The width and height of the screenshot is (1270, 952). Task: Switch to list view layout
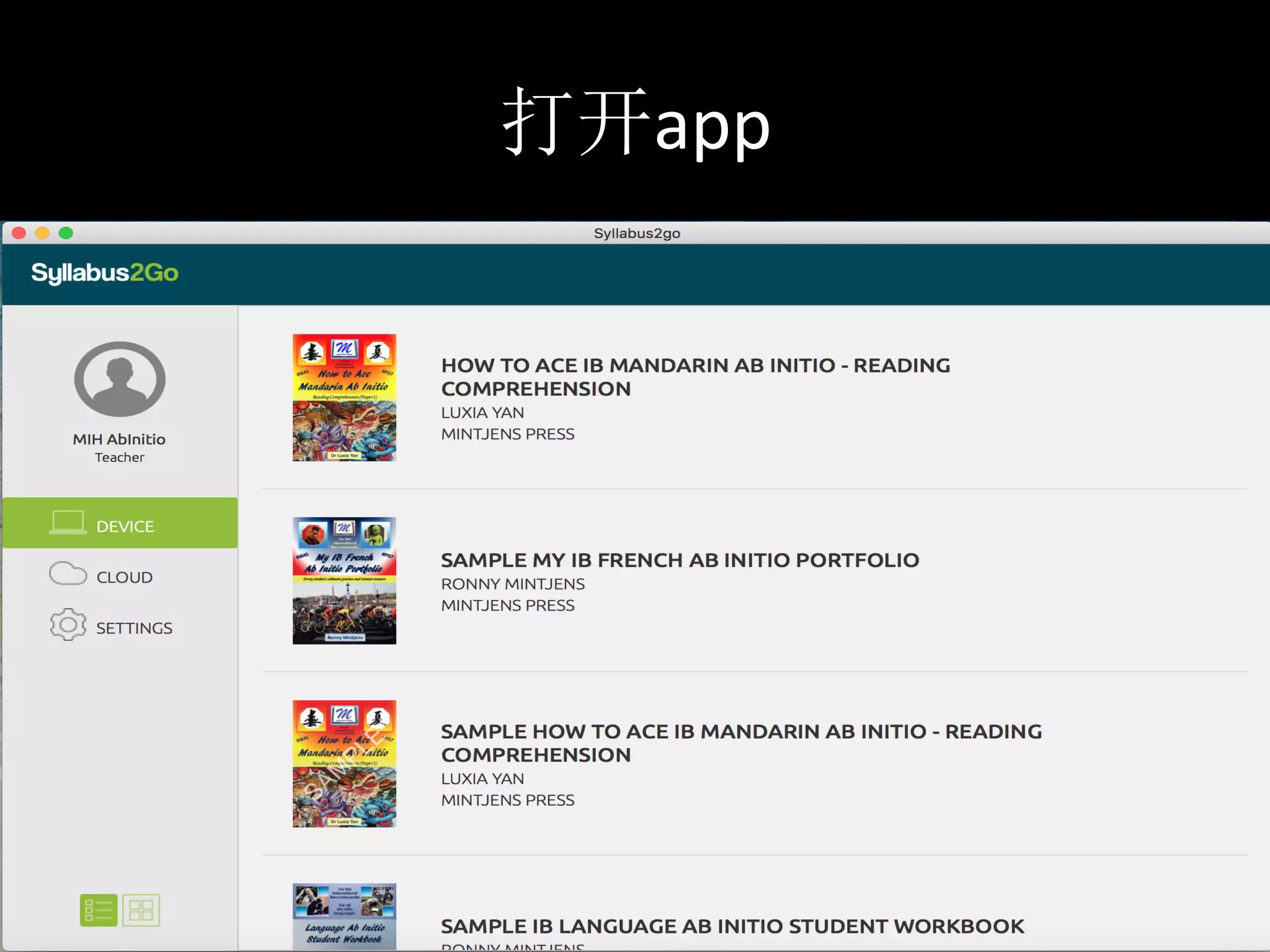tap(99, 910)
